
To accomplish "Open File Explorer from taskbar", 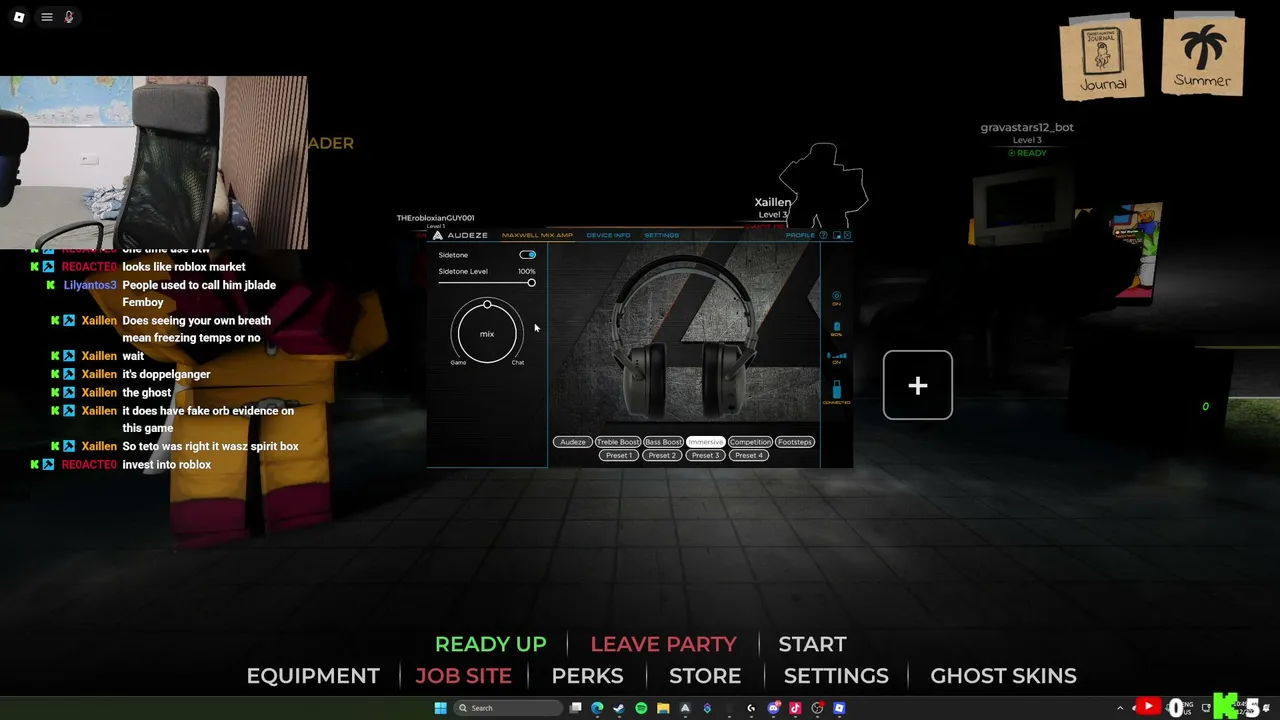I will coord(663,708).
